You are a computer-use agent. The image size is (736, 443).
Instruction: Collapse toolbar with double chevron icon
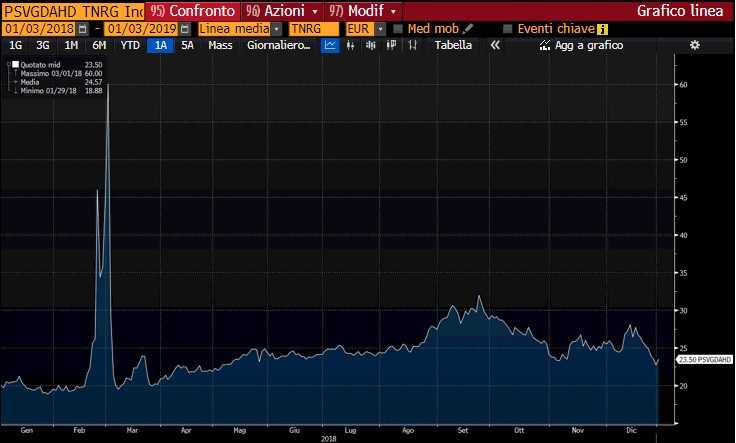click(495, 45)
